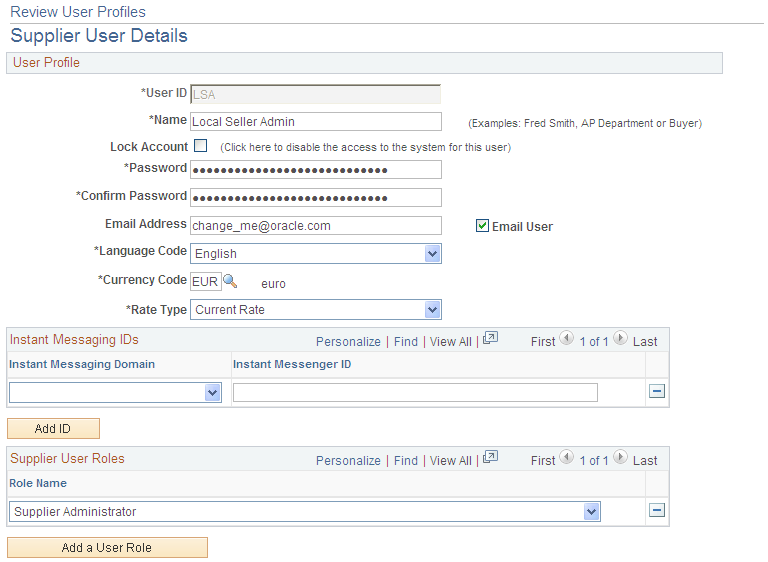Click Personalize in Supplier User Roles
Screen dimensions: 768x562
(x=348, y=461)
